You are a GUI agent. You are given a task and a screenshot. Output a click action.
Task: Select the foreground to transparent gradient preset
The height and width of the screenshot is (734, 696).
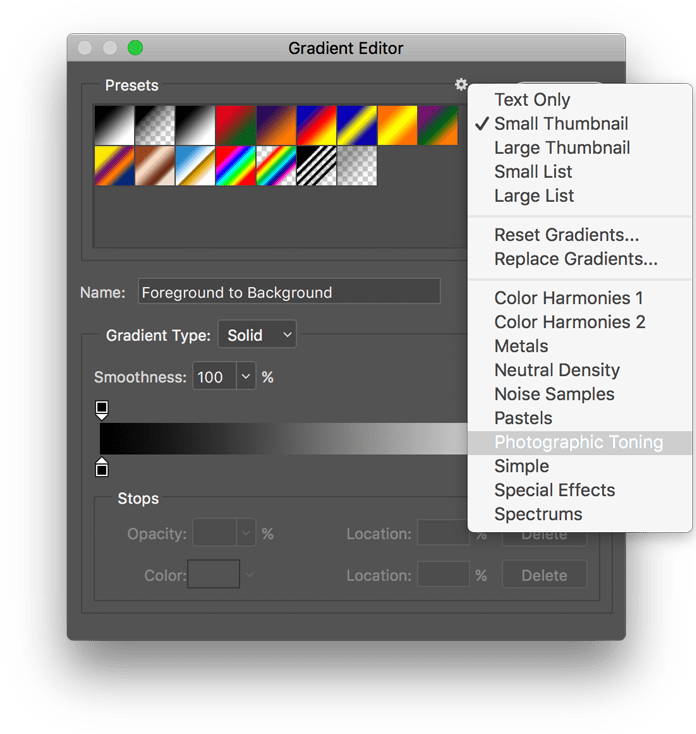(x=155, y=125)
